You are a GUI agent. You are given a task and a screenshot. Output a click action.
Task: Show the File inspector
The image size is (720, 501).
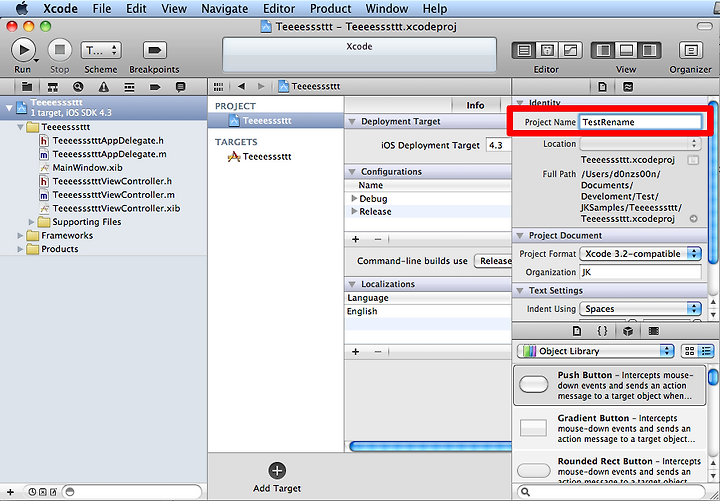pos(602,86)
